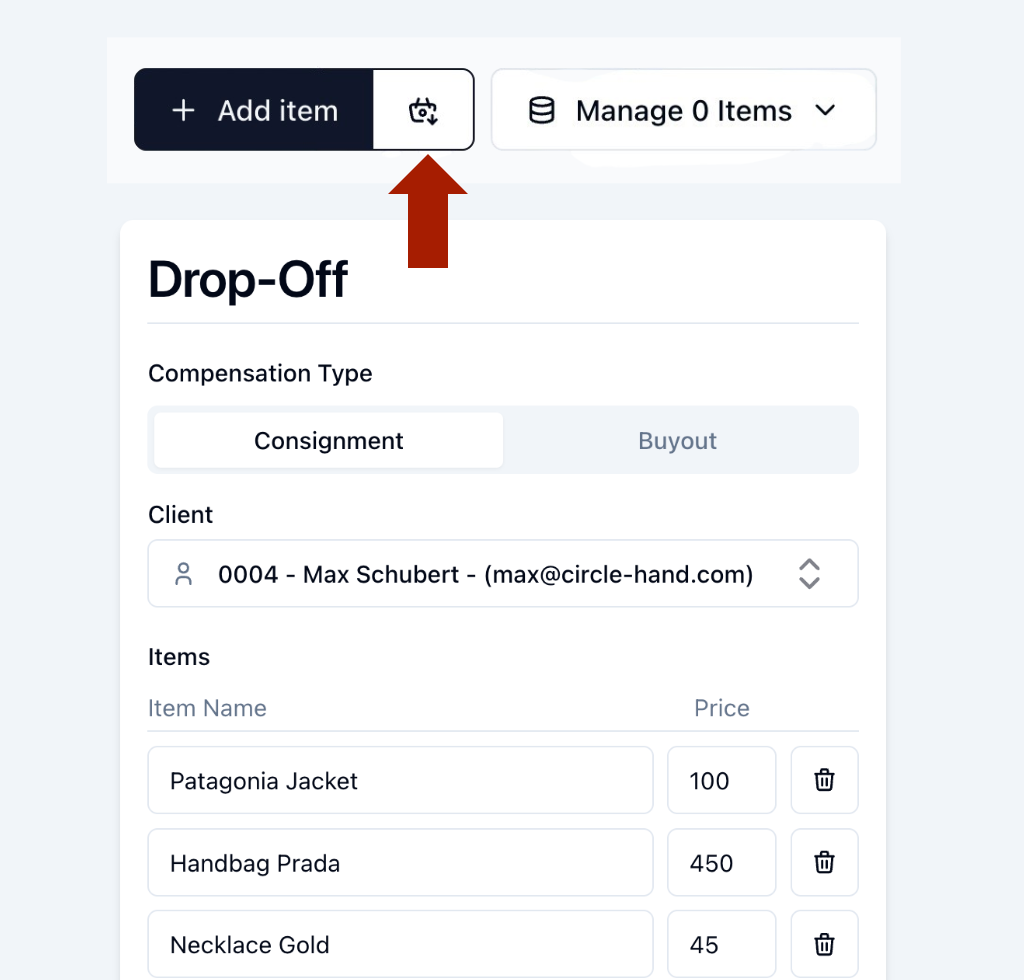Viewport: 1024px width, 980px height.
Task: Click the person icon in Client field
Action: (184, 574)
